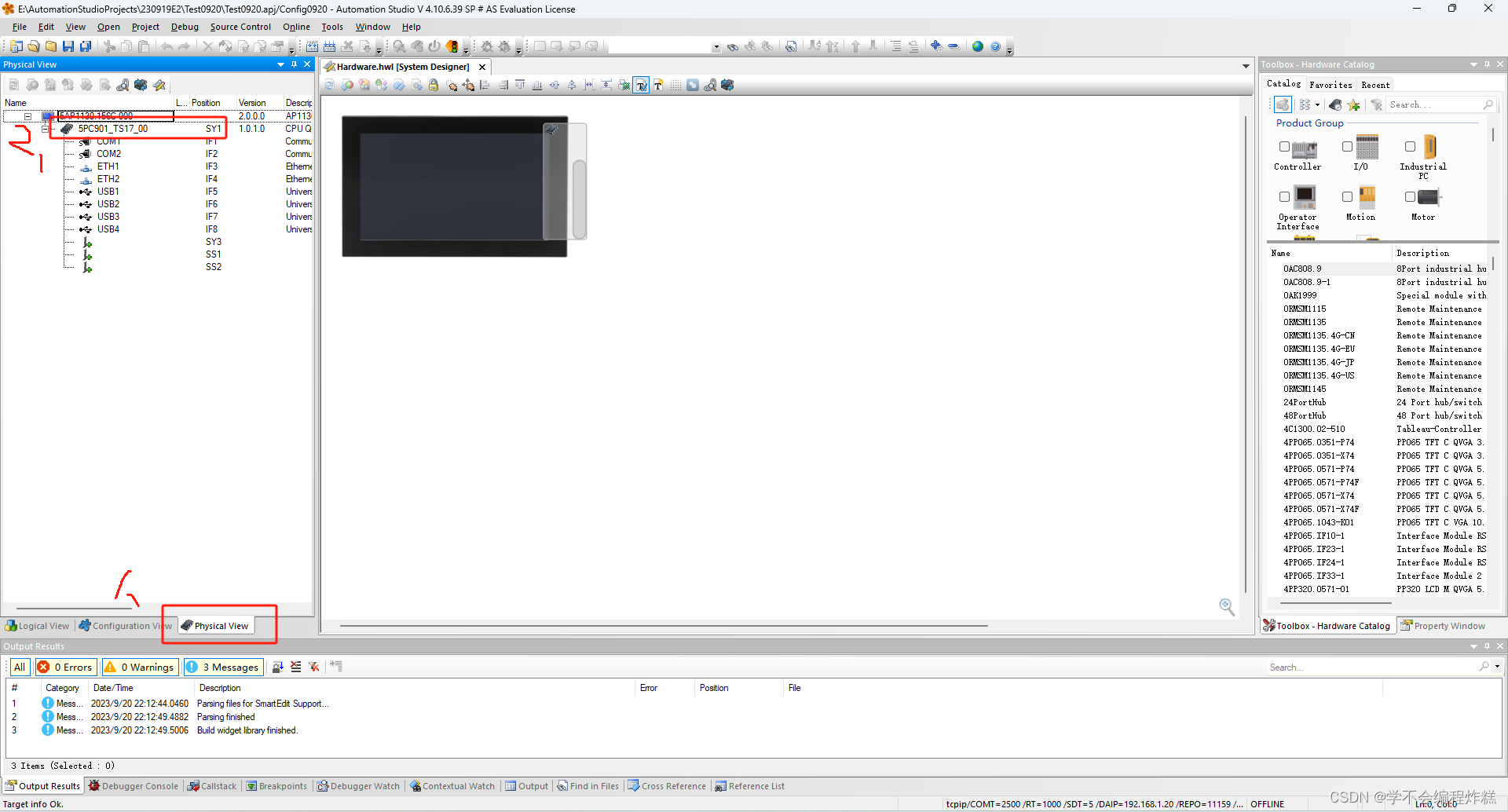This screenshot has height=812, width=1508.
Task: Click the T text annotation icon
Action: coord(658,86)
